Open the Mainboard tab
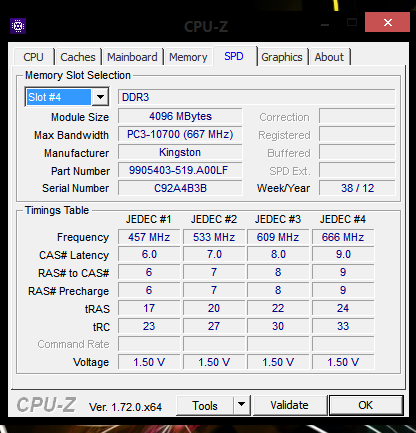This screenshot has height=433, width=416. tap(132, 57)
